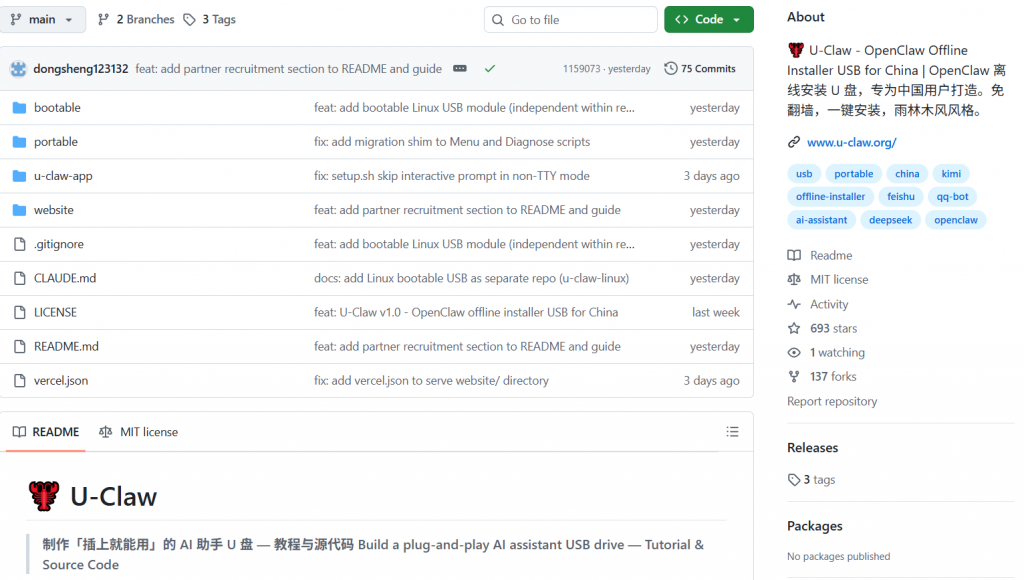Image resolution: width=1024 pixels, height=580 pixels.
Task: Open the bootable folder
Action: tap(57, 108)
